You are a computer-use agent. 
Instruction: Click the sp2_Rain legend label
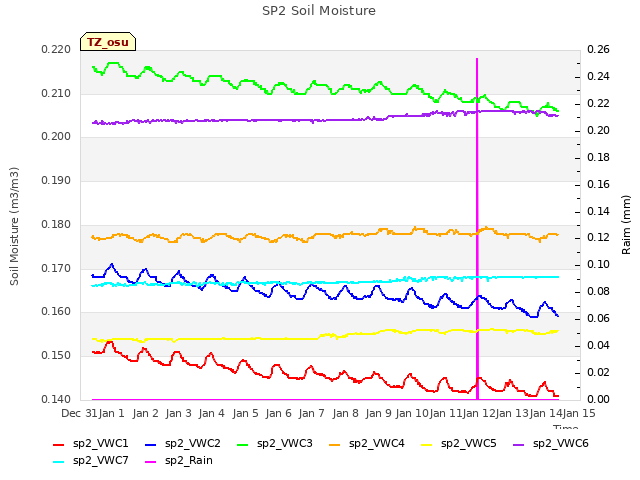click(189, 460)
